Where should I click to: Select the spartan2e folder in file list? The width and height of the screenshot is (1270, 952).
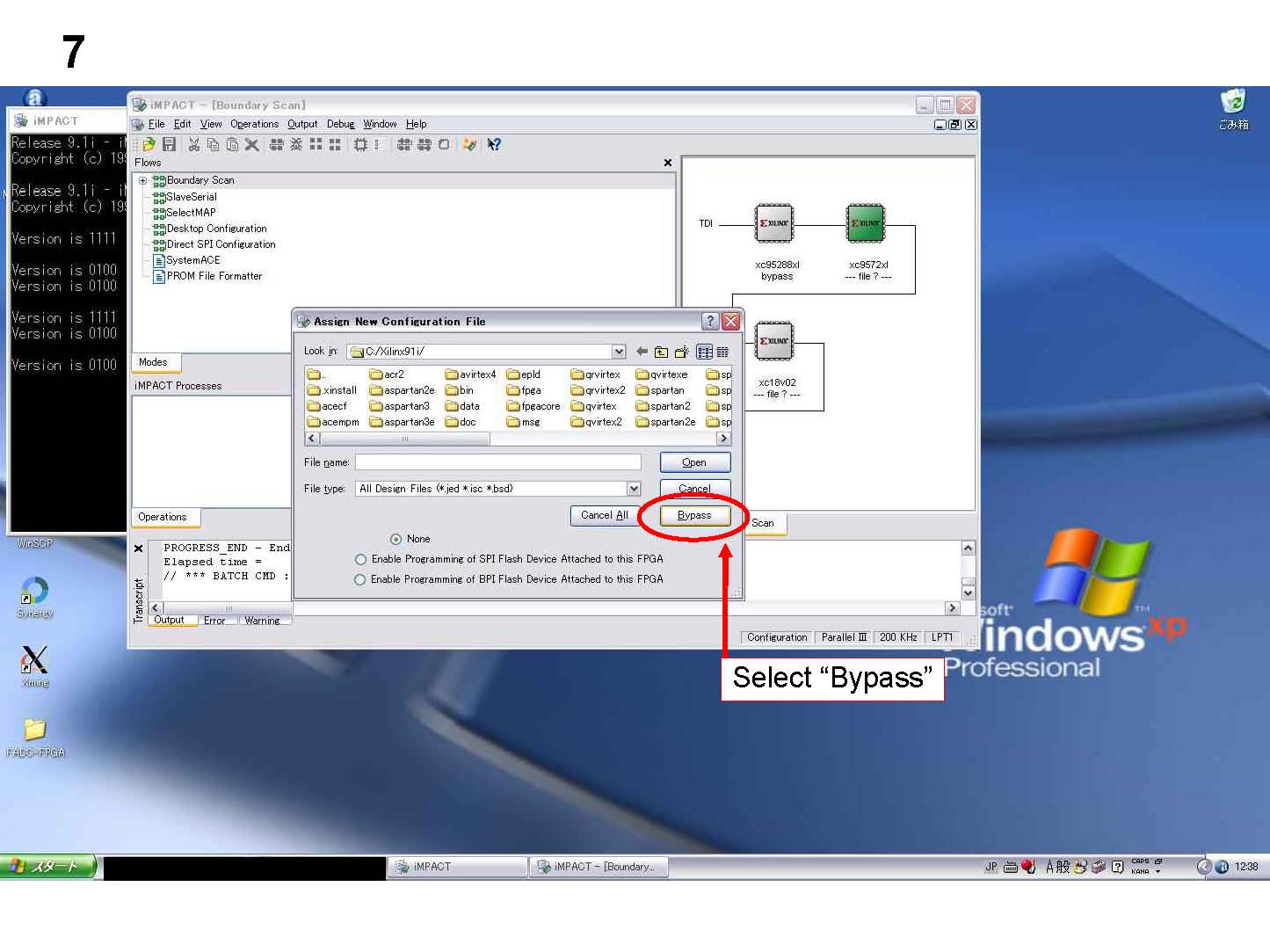coord(666,422)
